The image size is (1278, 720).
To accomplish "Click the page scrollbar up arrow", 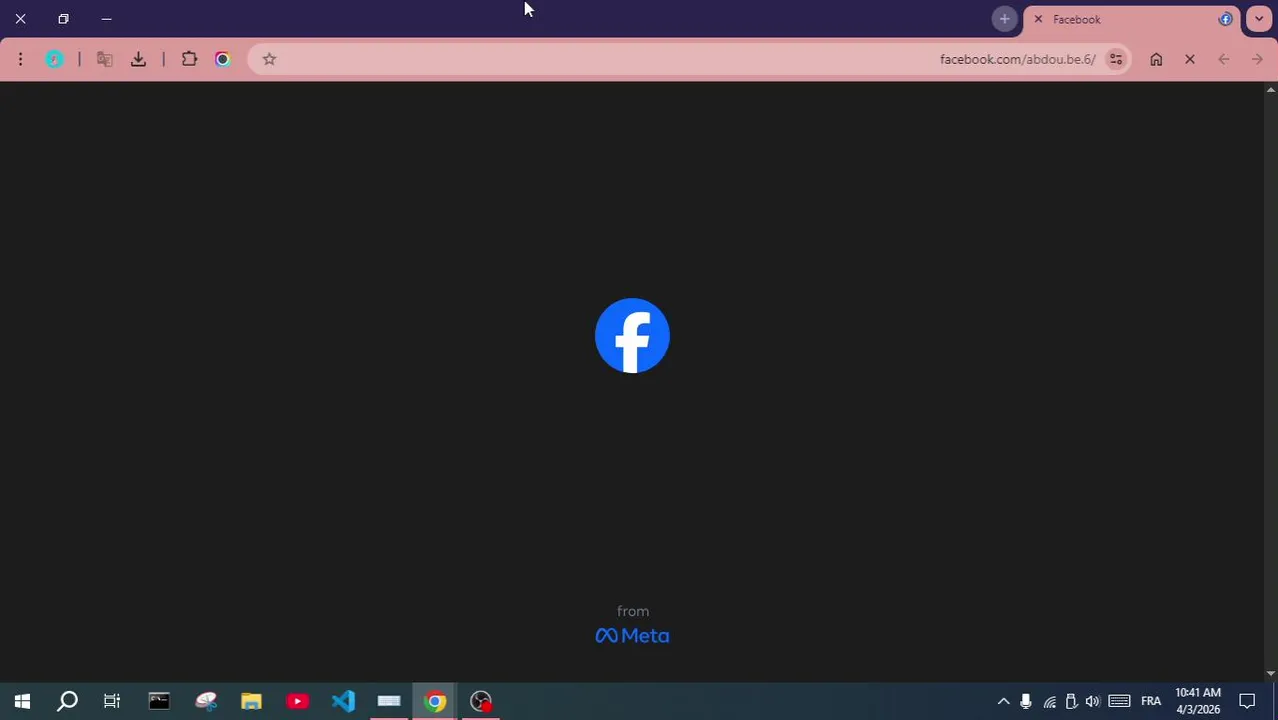I will (x=1270, y=90).
